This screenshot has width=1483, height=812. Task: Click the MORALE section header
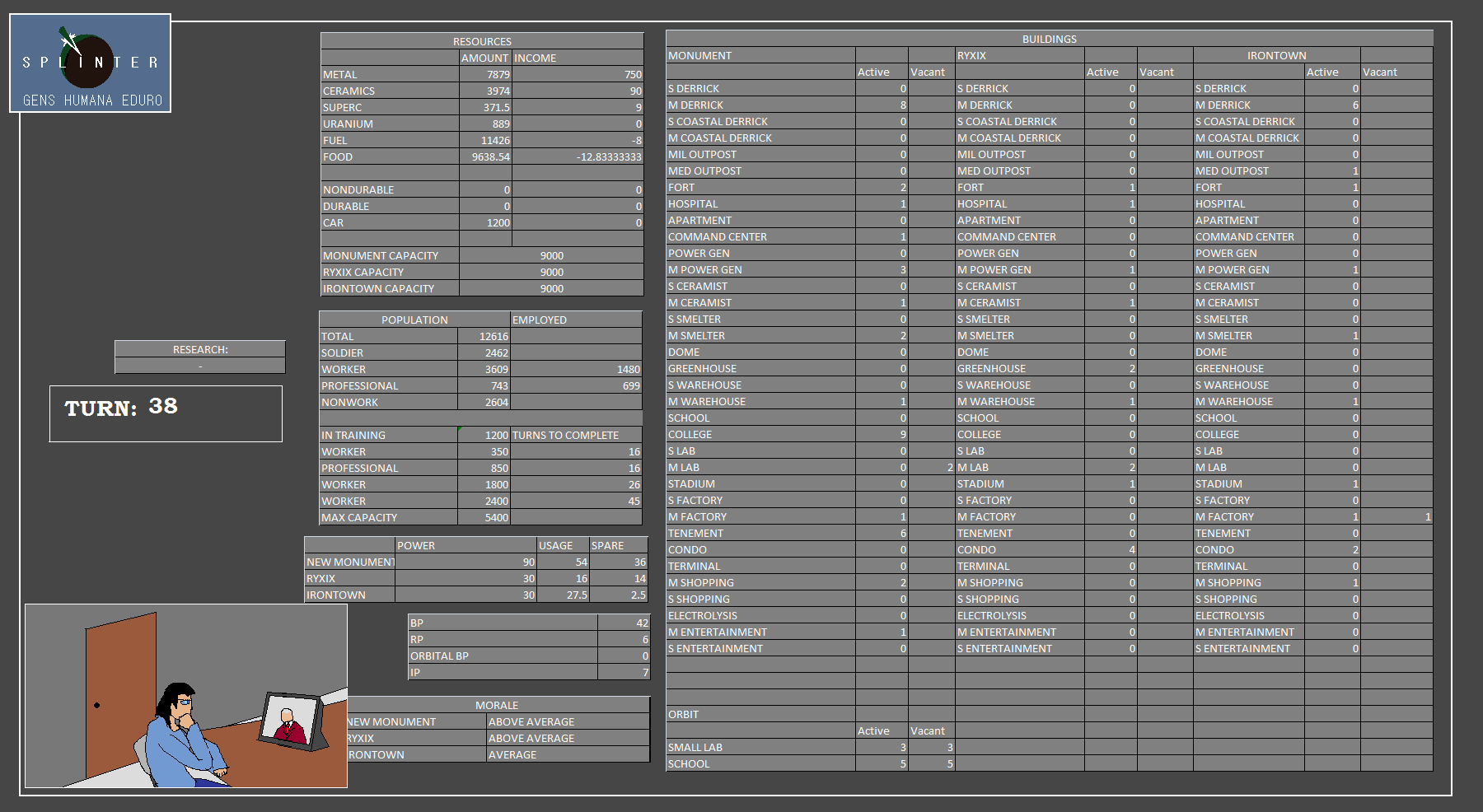pos(497,705)
